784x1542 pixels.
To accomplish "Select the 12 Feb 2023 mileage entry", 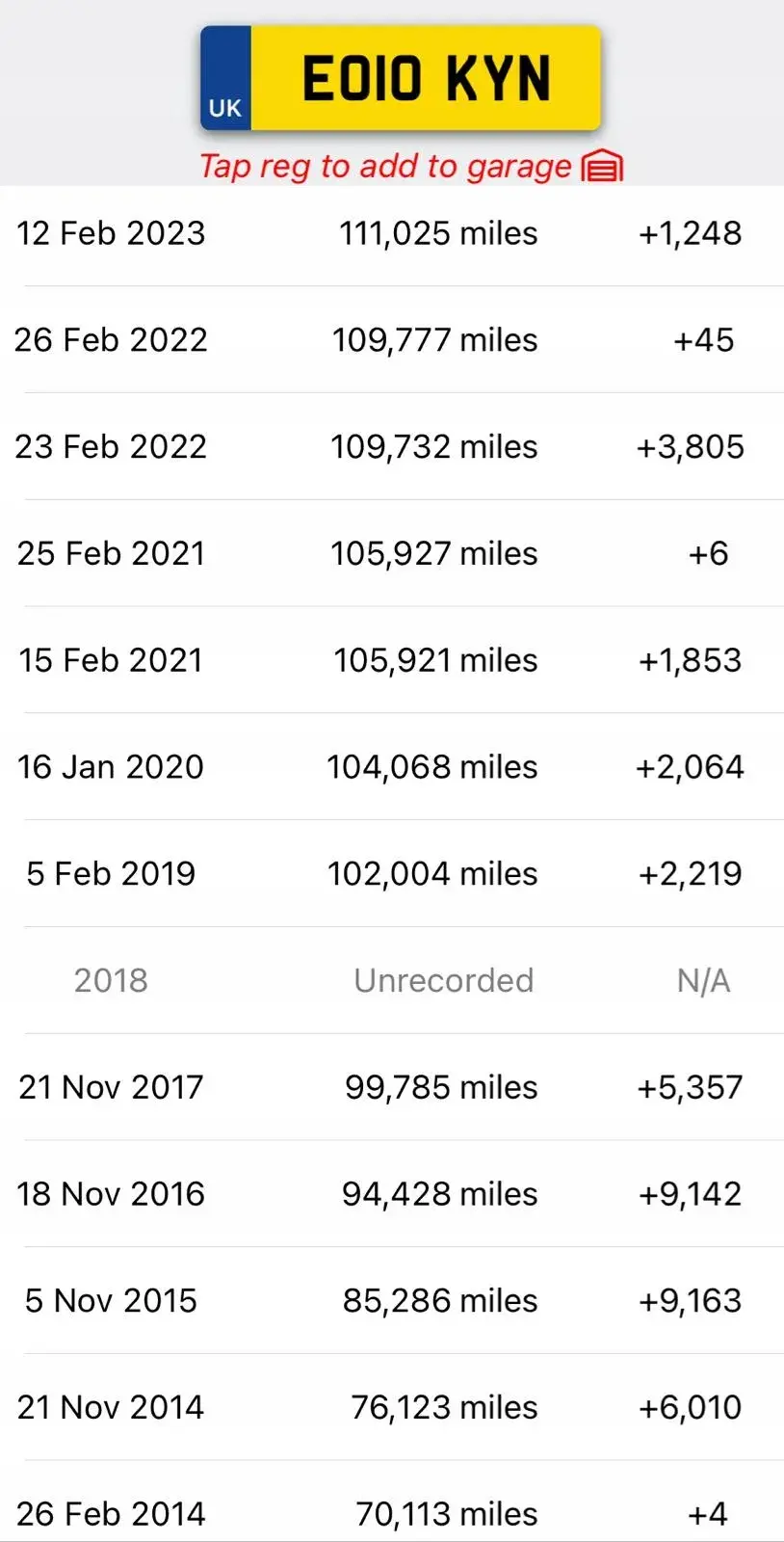I will [392, 233].
